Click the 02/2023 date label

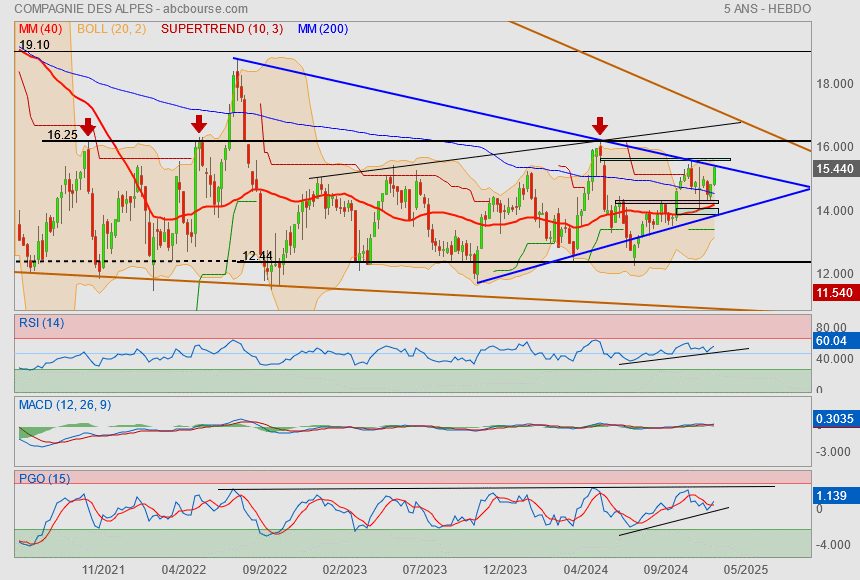[344, 570]
